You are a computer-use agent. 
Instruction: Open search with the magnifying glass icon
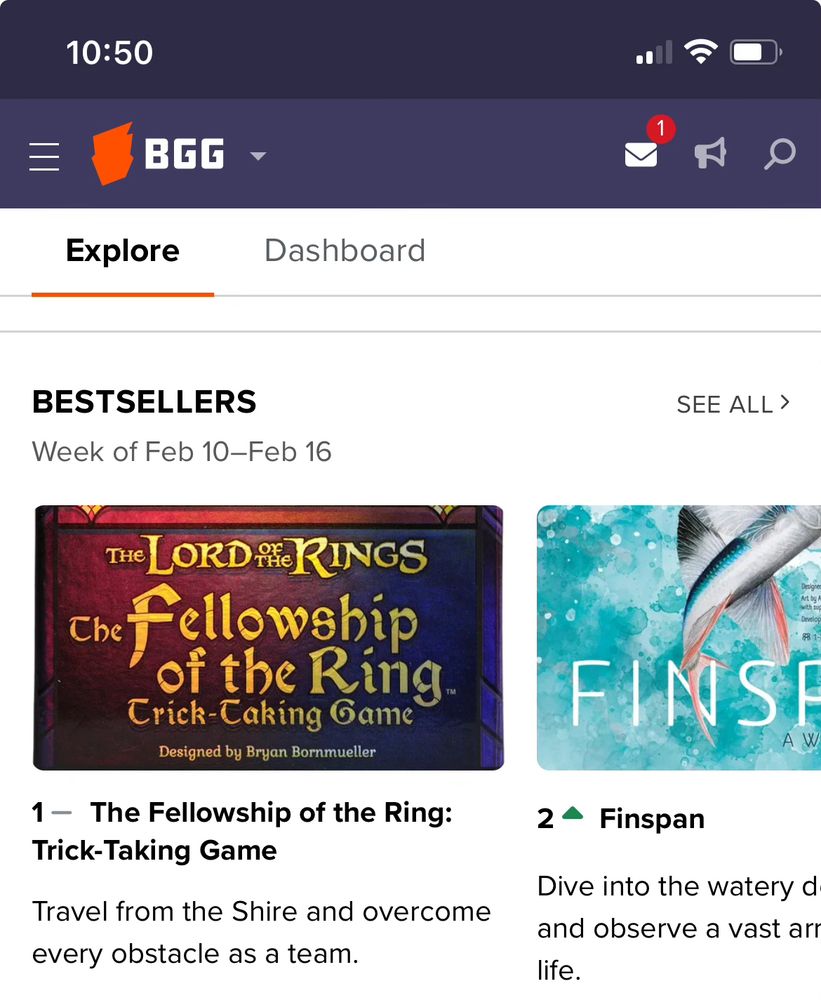coord(779,155)
